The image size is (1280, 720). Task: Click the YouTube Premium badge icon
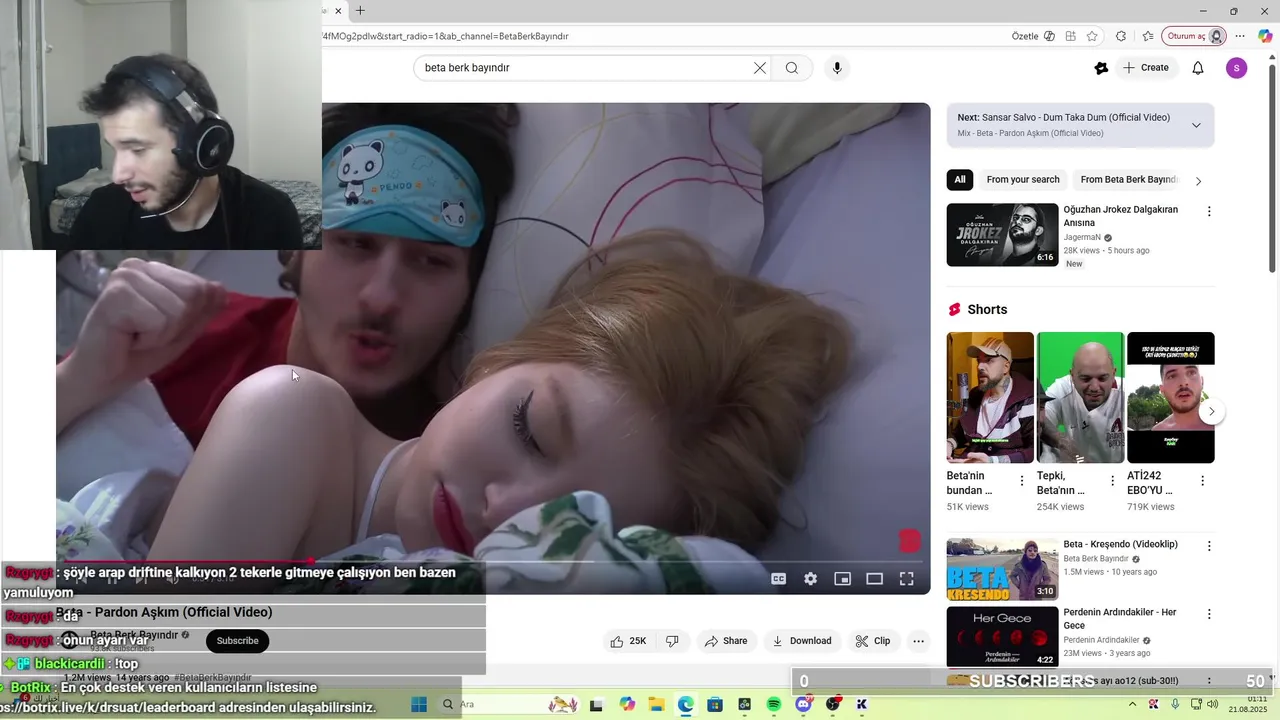(1101, 68)
